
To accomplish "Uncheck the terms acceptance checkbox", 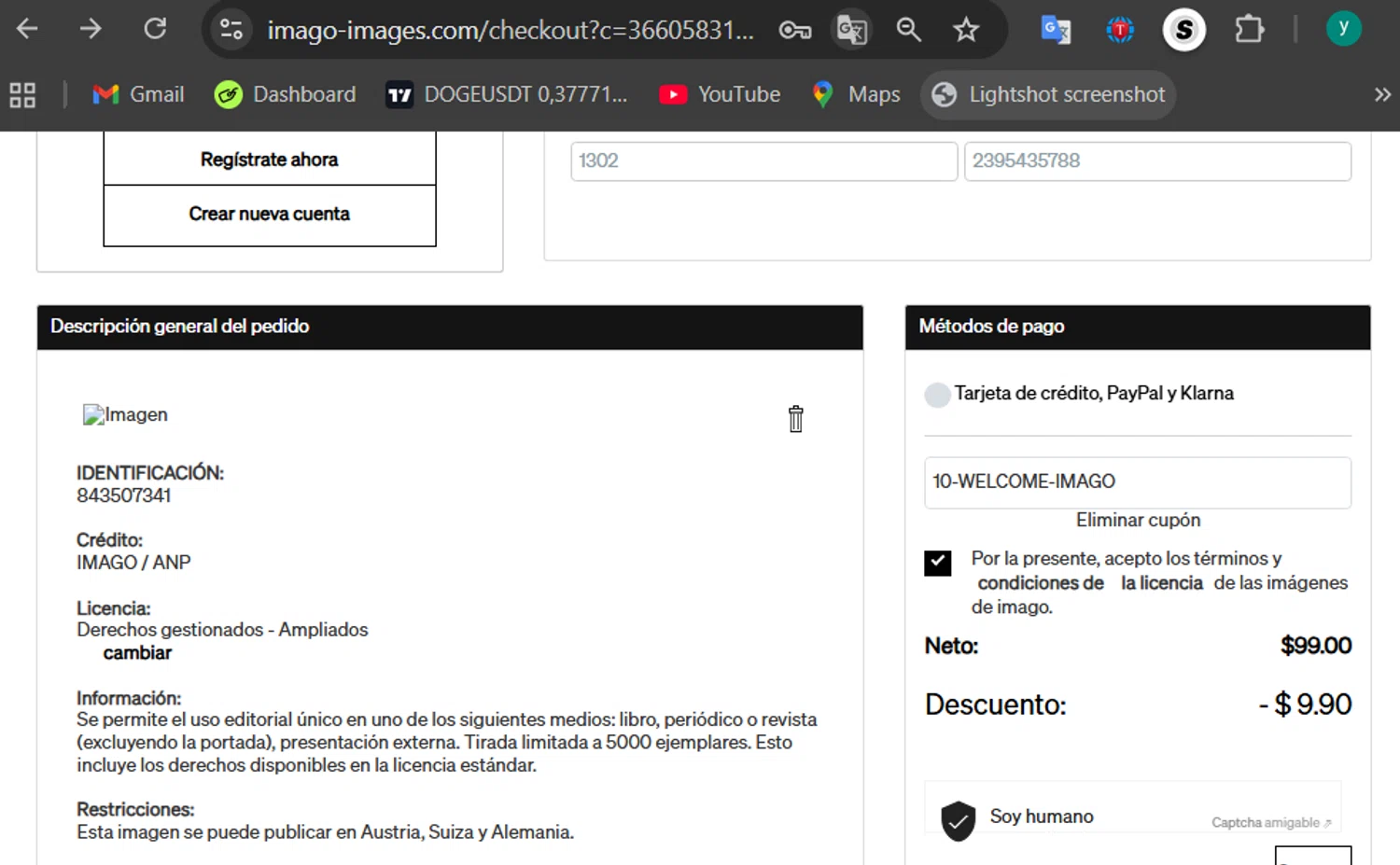I will 938,563.
